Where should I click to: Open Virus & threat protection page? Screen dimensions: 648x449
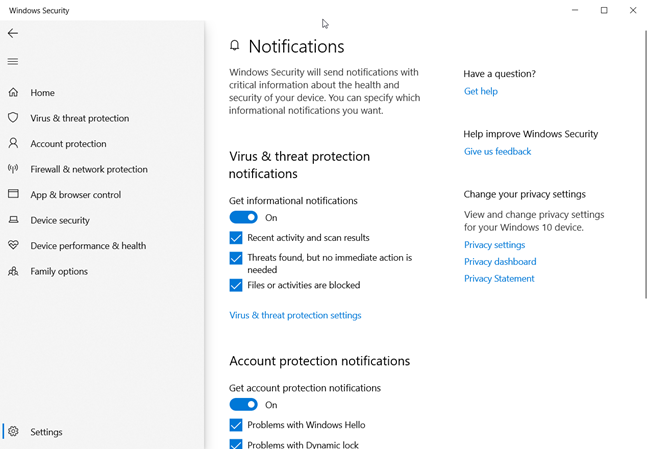tap(102, 118)
